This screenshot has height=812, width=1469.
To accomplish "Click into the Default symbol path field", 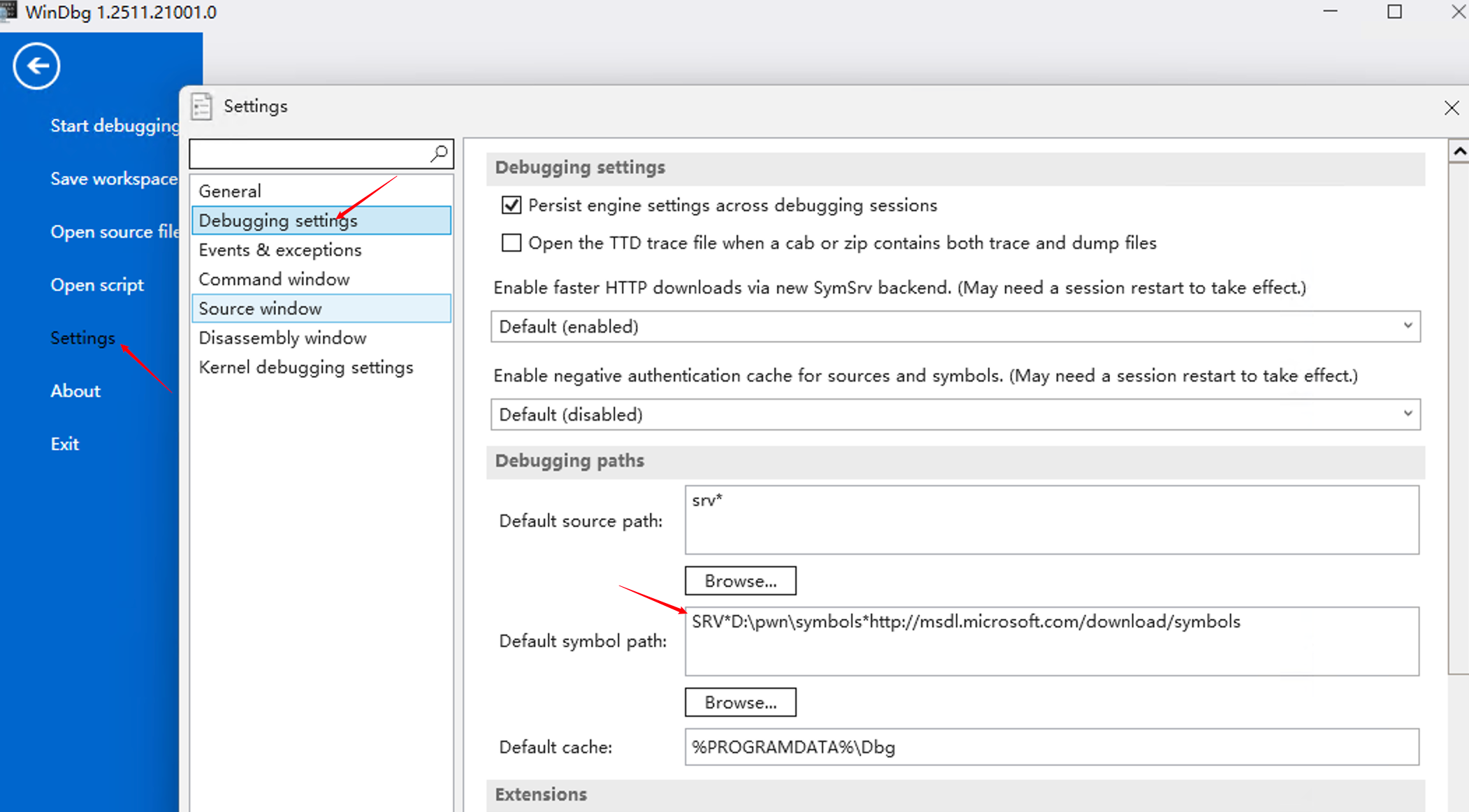I will pyautogui.click(x=1051, y=641).
